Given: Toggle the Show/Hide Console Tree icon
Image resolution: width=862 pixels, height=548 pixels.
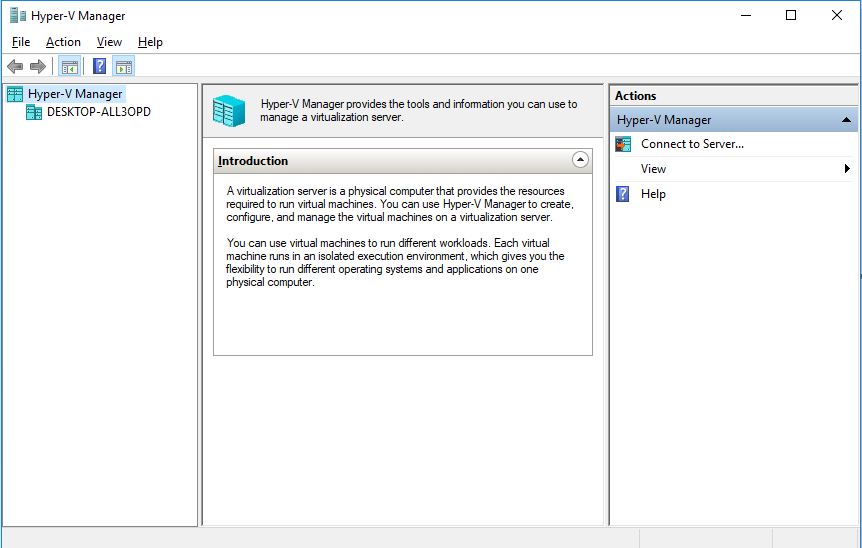Looking at the screenshot, I should click(70, 67).
